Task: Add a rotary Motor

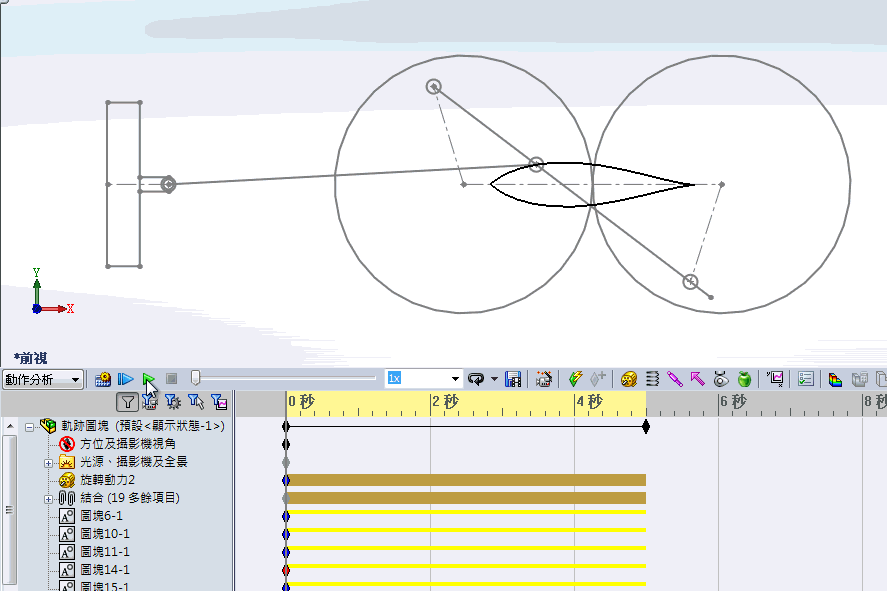Action: click(628, 379)
